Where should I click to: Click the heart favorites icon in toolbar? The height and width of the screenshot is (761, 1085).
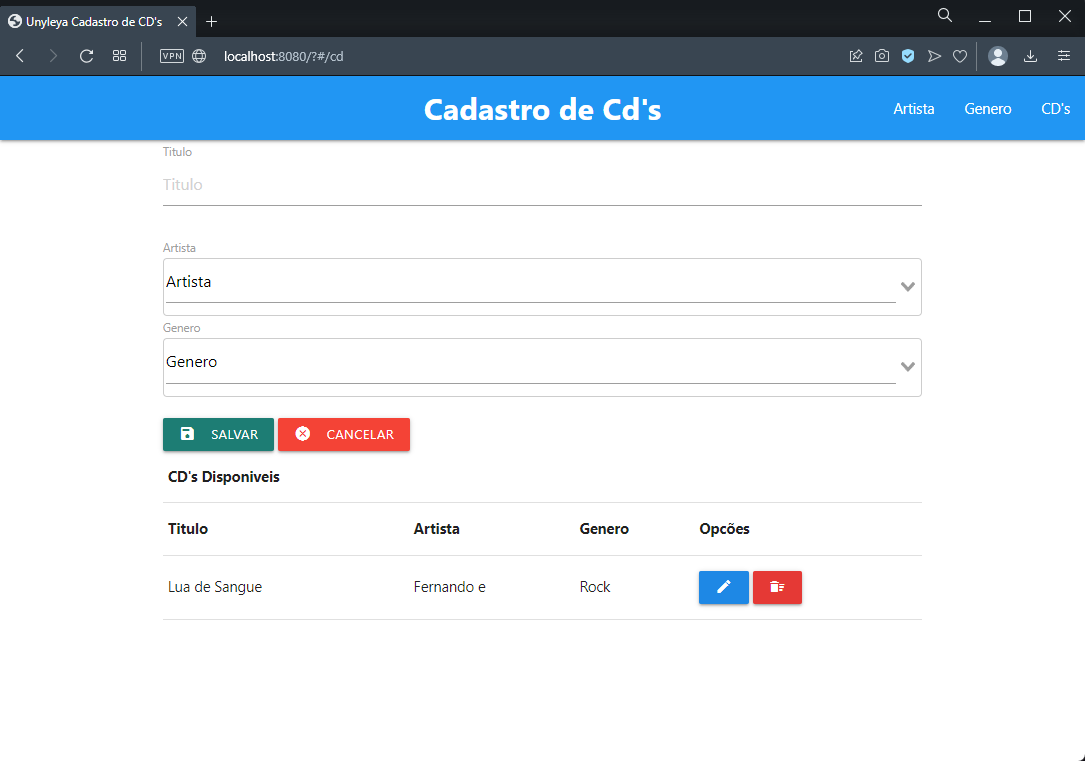[x=960, y=56]
